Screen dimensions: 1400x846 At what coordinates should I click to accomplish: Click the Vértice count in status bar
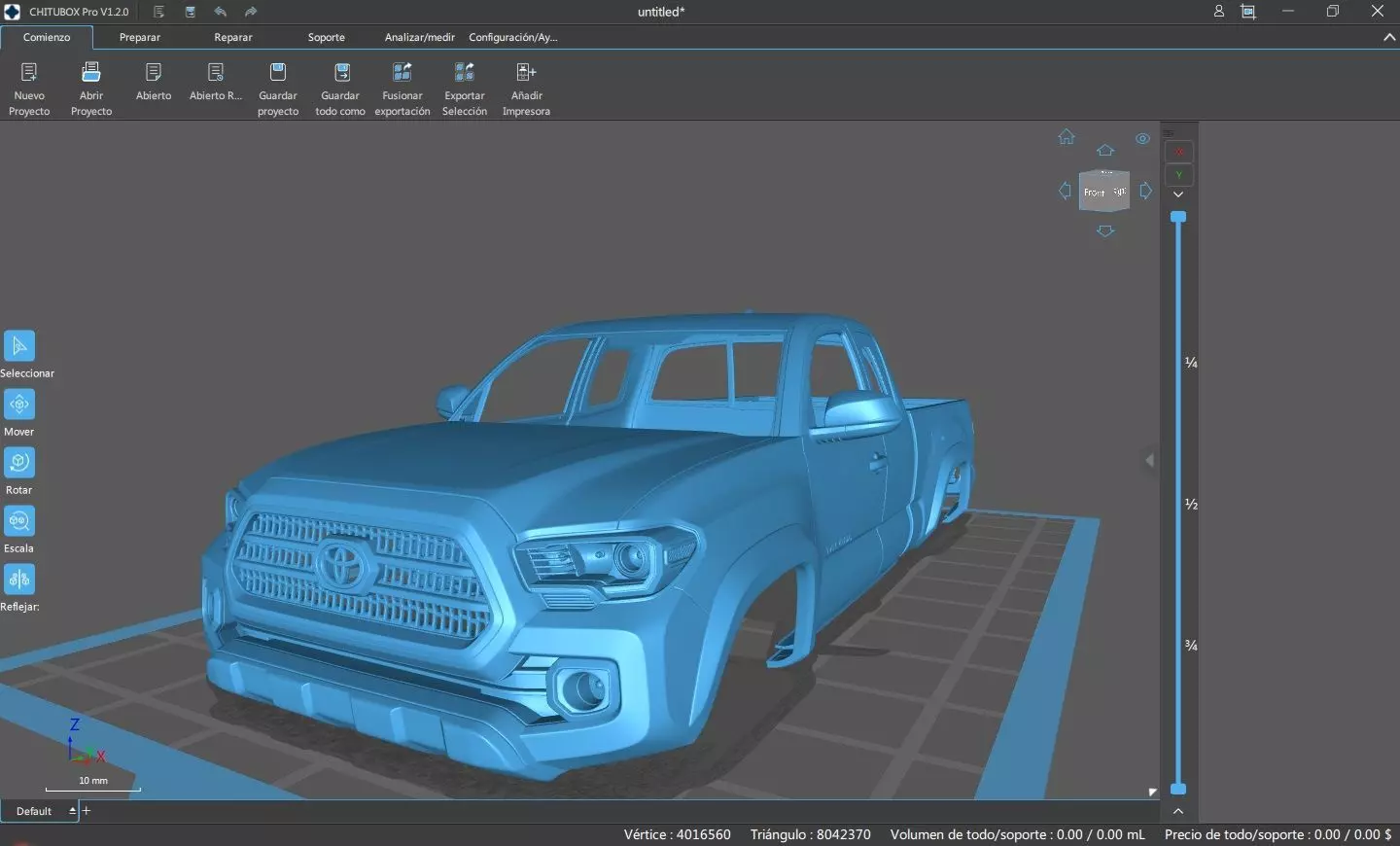pyautogui.click(x=678, y=834)
